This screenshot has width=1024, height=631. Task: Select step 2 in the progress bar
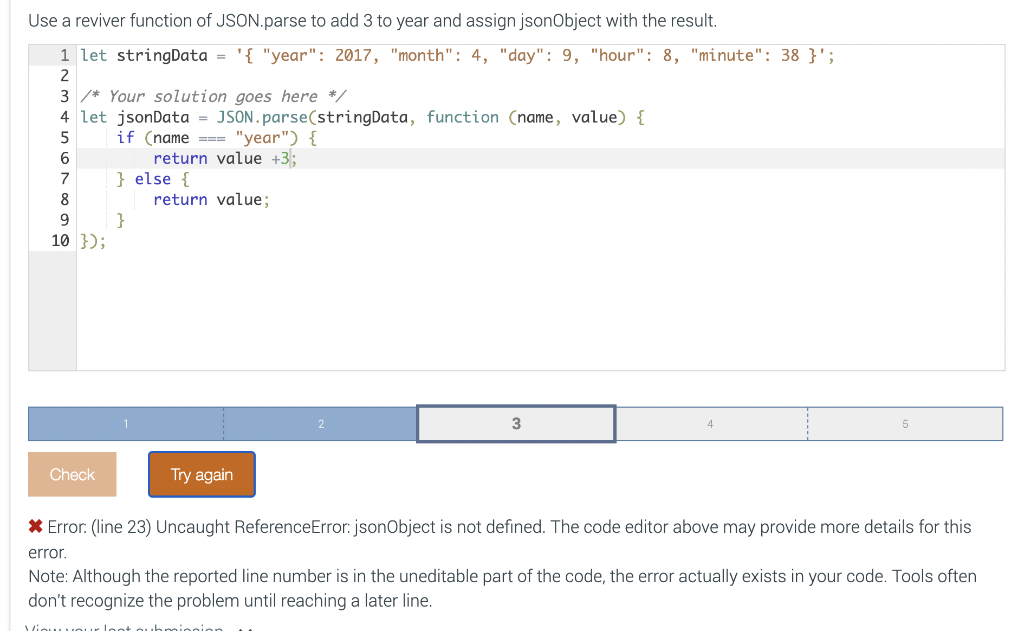(320, 423)
